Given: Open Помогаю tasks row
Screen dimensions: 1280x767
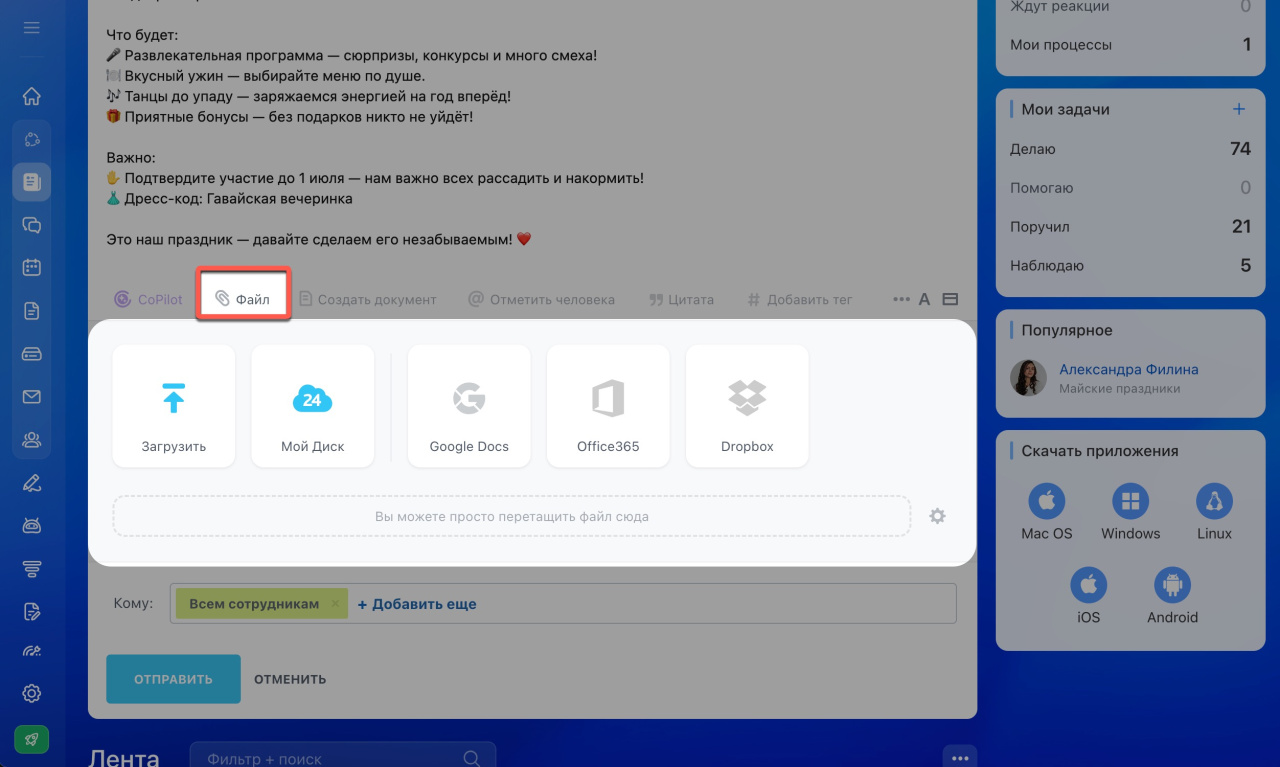Looking at the screenshot, I should pyautogui.click(x=1131, y=188).
